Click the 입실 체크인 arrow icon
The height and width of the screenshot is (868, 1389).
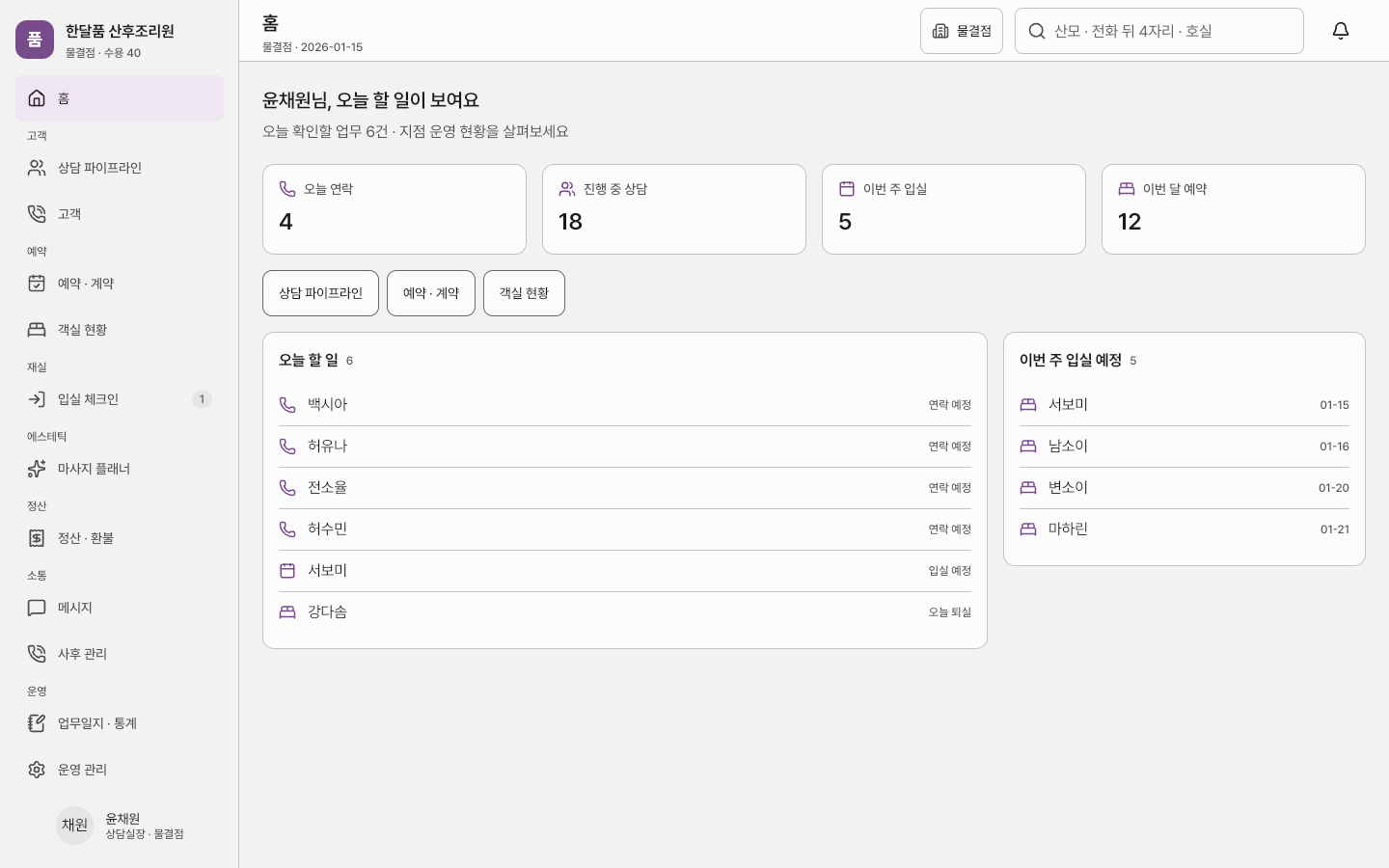coord(37,399)
